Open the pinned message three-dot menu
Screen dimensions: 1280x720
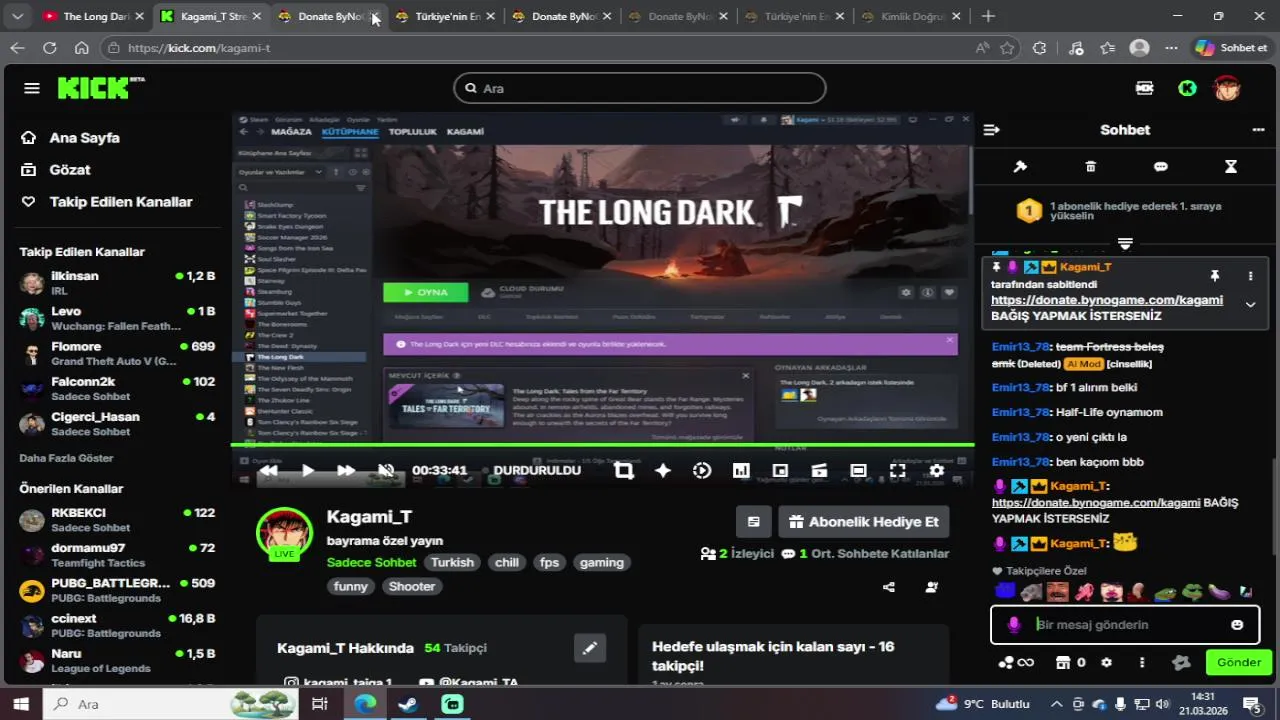(1250, 275)
